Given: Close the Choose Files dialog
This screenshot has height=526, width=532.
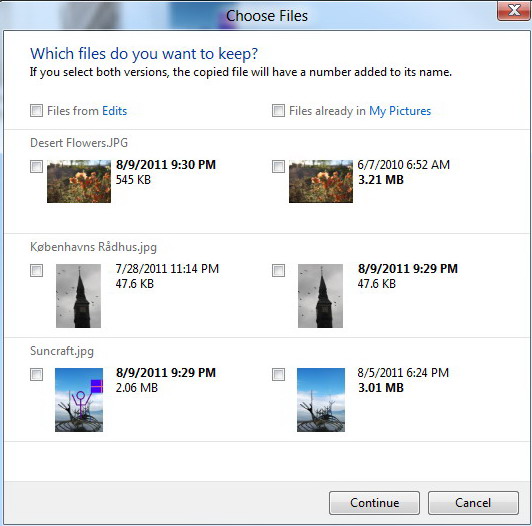Looking at the screenshot, I should click(514, 11).
